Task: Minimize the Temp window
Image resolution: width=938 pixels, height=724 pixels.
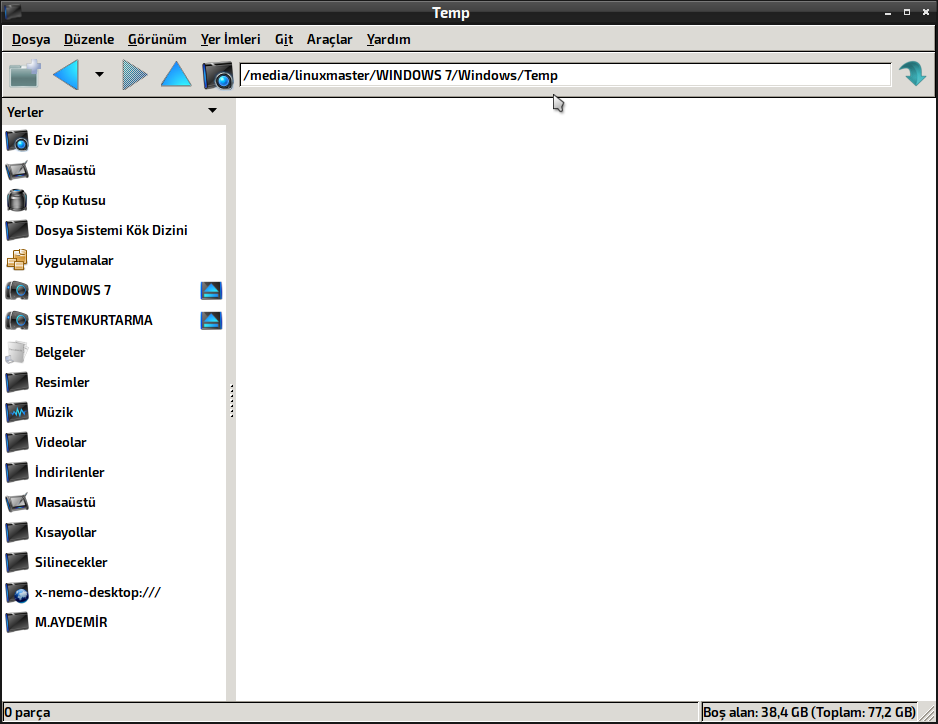Action: (888, 13)
